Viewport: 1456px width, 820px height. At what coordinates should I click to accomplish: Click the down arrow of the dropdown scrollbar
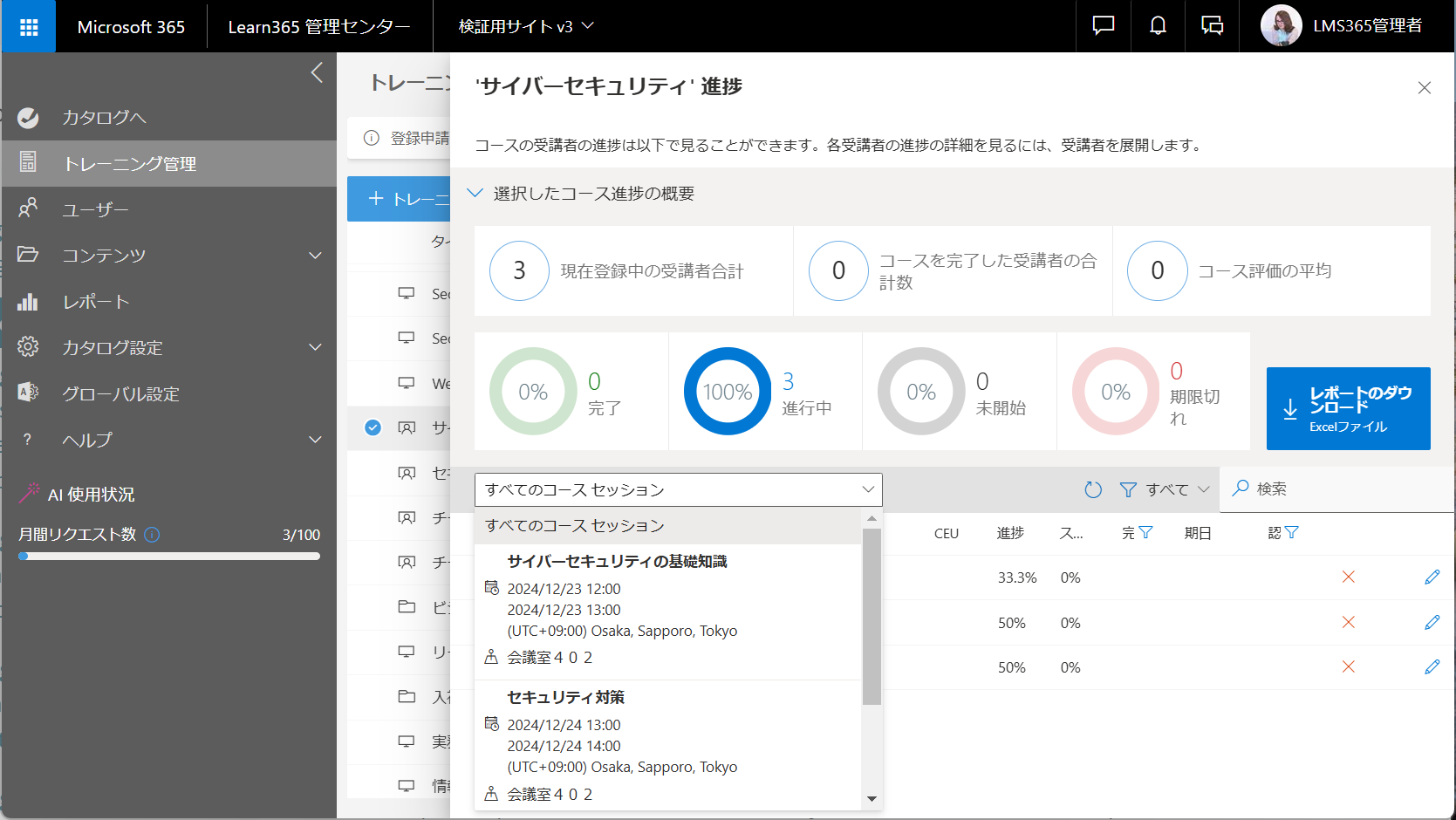(x=872, y=799)
